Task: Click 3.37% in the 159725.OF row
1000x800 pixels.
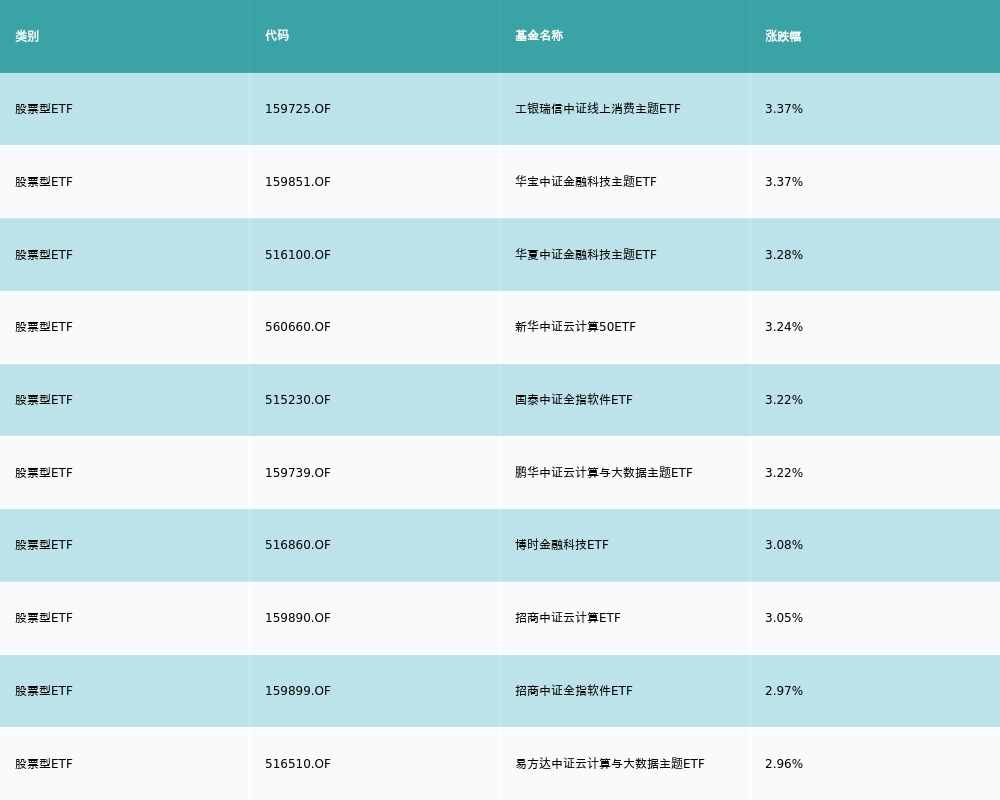Action: [x=784, y=109]
